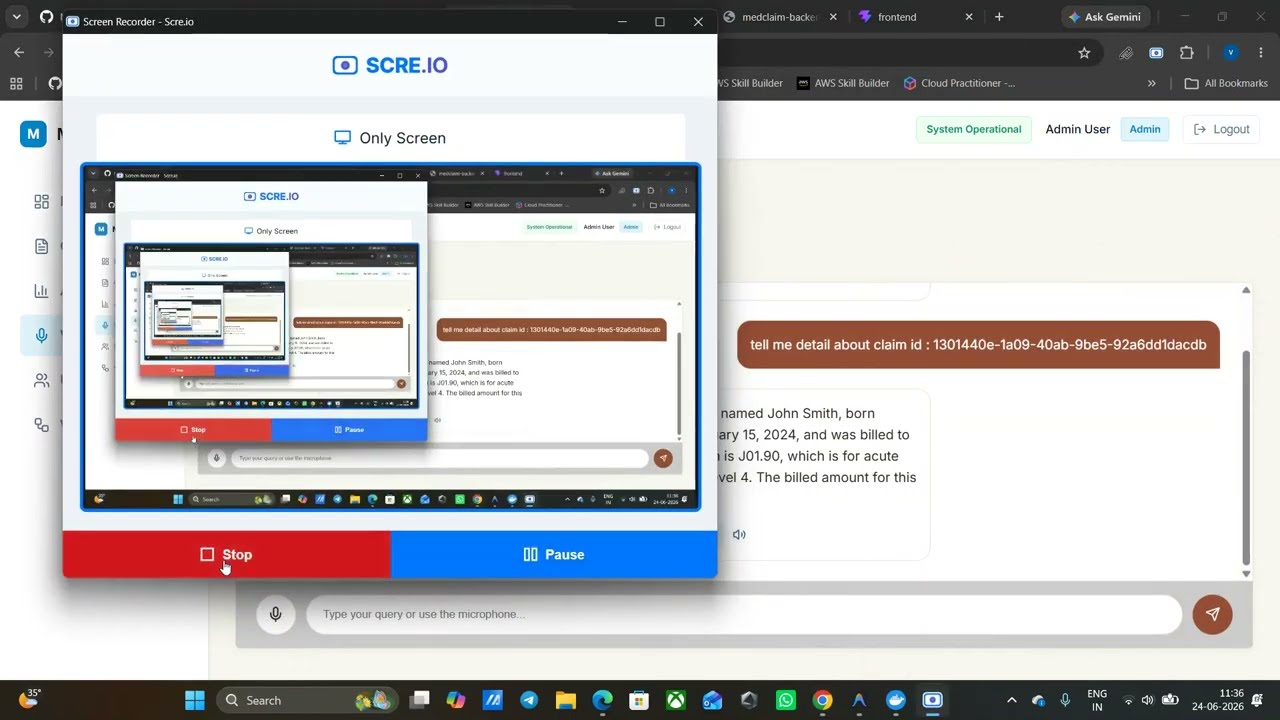Open the Chrome profile avatar
Image resolution: width=1280 pixels, height=720 pixels.
1231,53
